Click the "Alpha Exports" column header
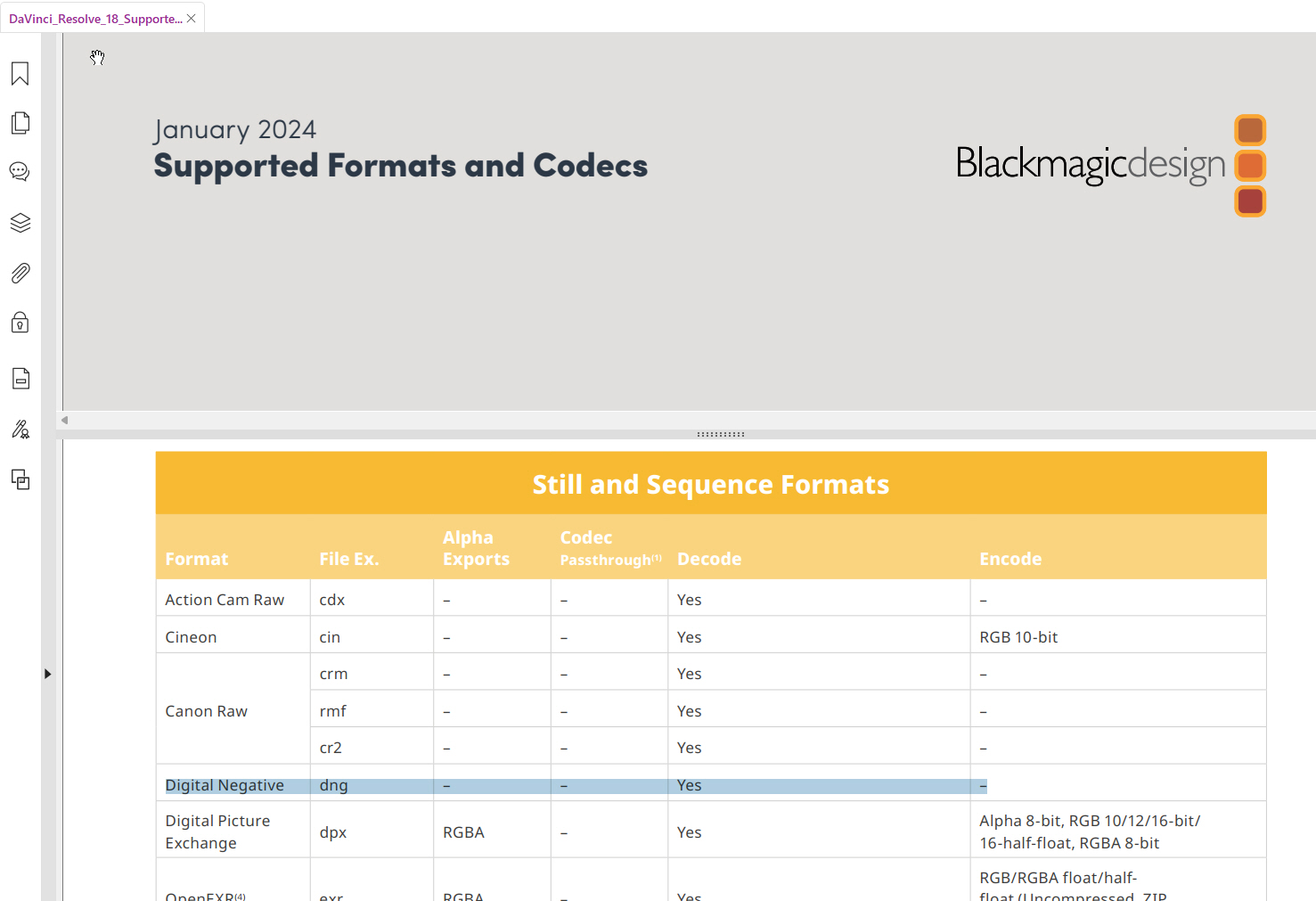 coord(476,548)
